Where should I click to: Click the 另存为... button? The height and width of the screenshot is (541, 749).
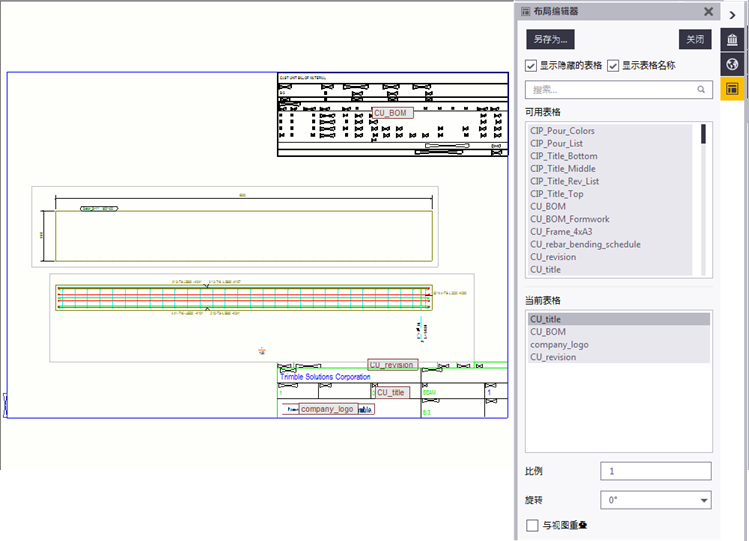[551, 40]
